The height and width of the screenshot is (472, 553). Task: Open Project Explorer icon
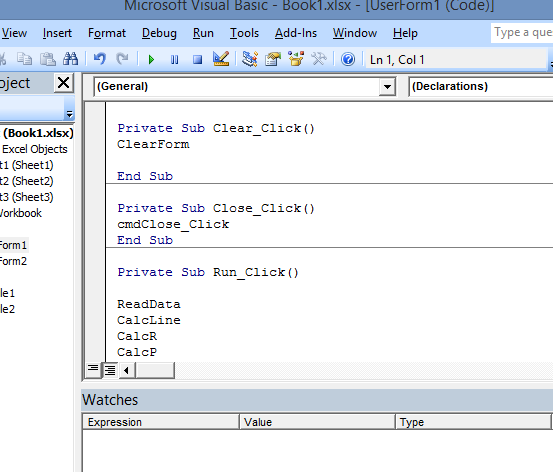[250, 59]
